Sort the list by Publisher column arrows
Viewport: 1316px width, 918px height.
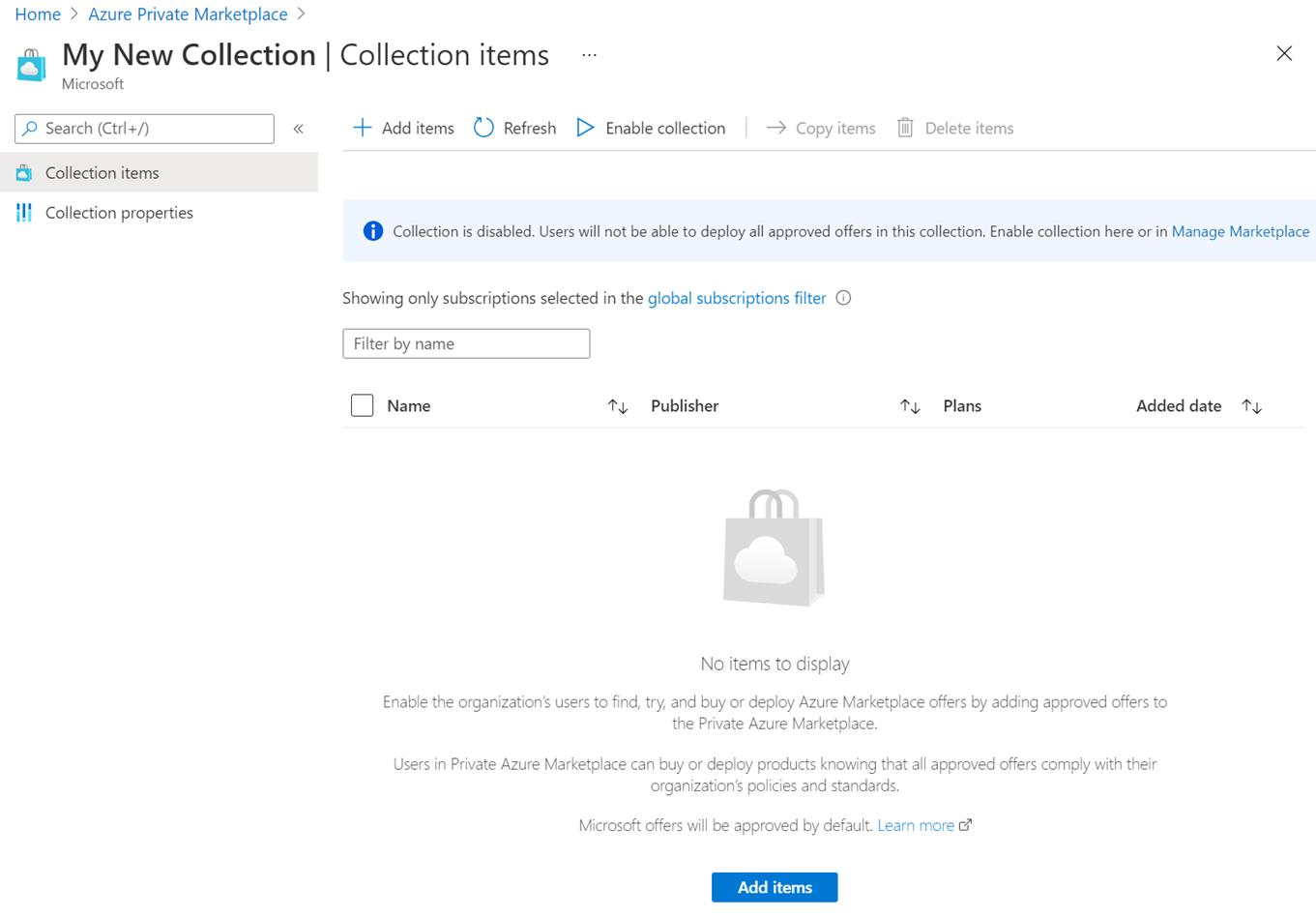click(x=910, y=406)
